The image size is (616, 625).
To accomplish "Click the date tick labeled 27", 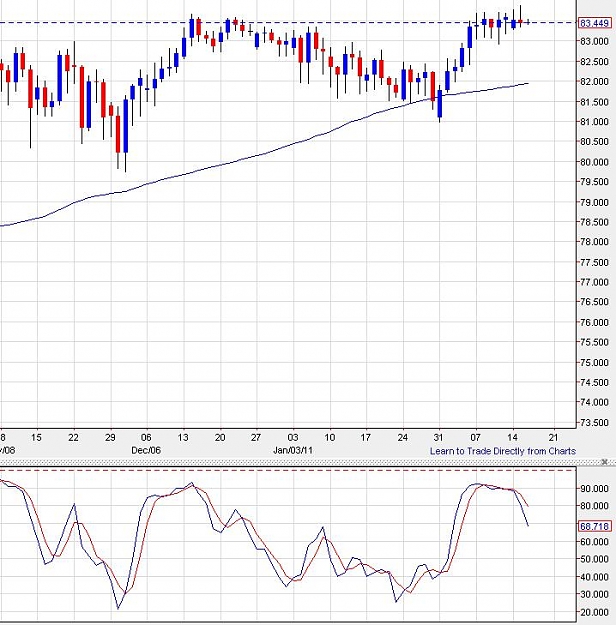I will pos(256,438).
